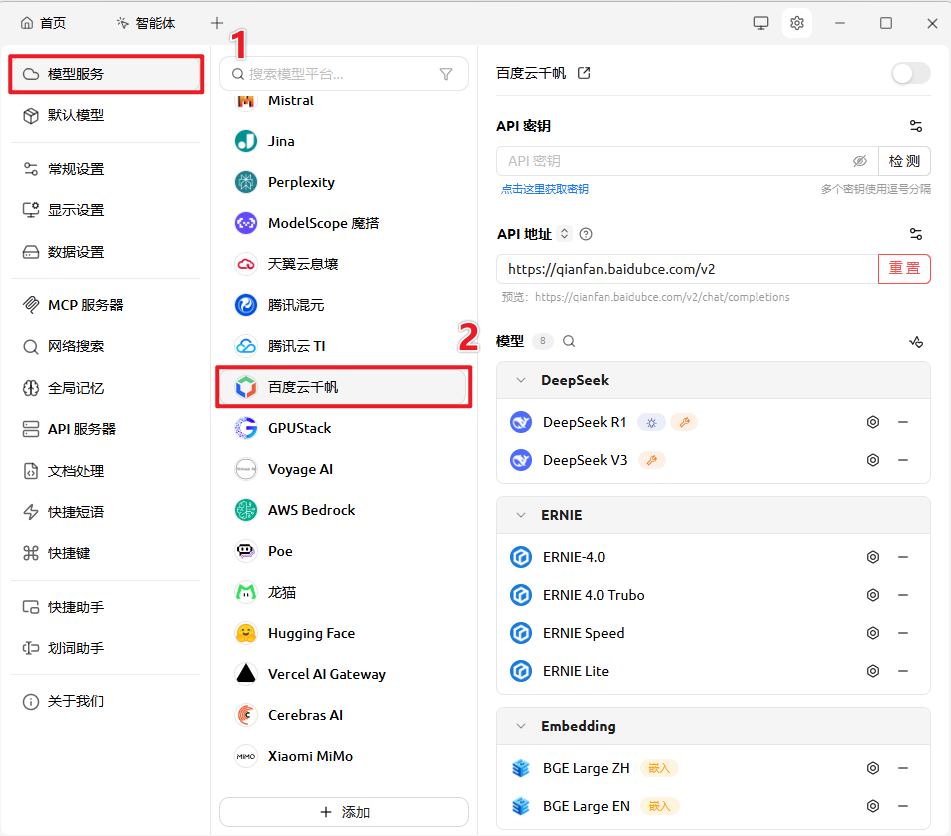Click the search icon next to 模型 heading
The height and width of the screenshot is (836, 951).
pyautogui.click(x=569, y=341)
